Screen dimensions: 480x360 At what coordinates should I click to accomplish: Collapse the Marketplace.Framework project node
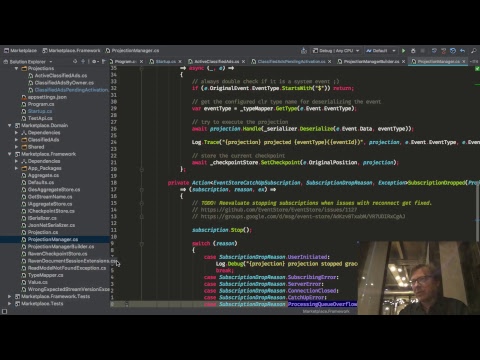coord(9,154)
